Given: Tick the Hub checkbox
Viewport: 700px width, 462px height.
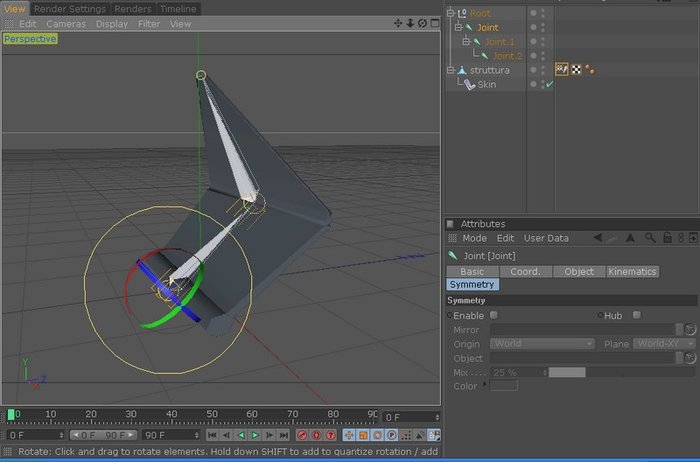Looking at the screenshot, I should tap(637, 315).
